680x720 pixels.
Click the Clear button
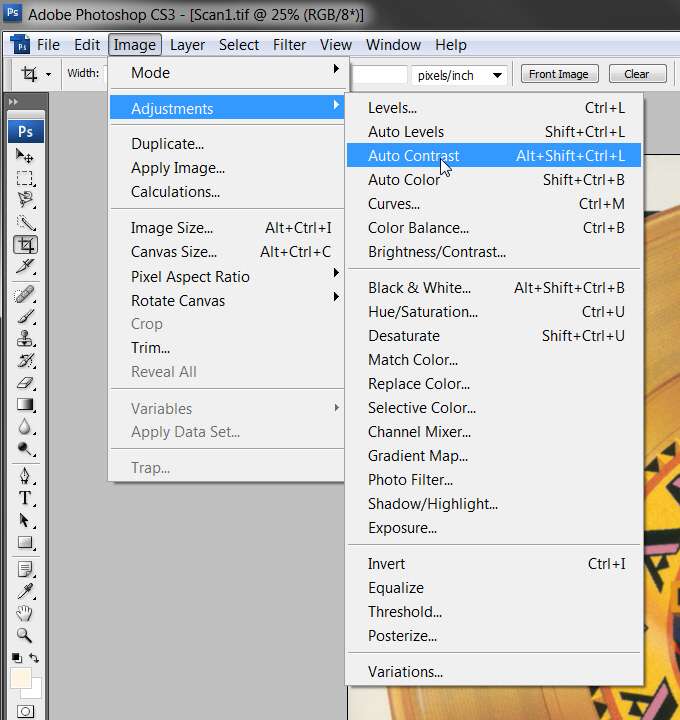637,74
